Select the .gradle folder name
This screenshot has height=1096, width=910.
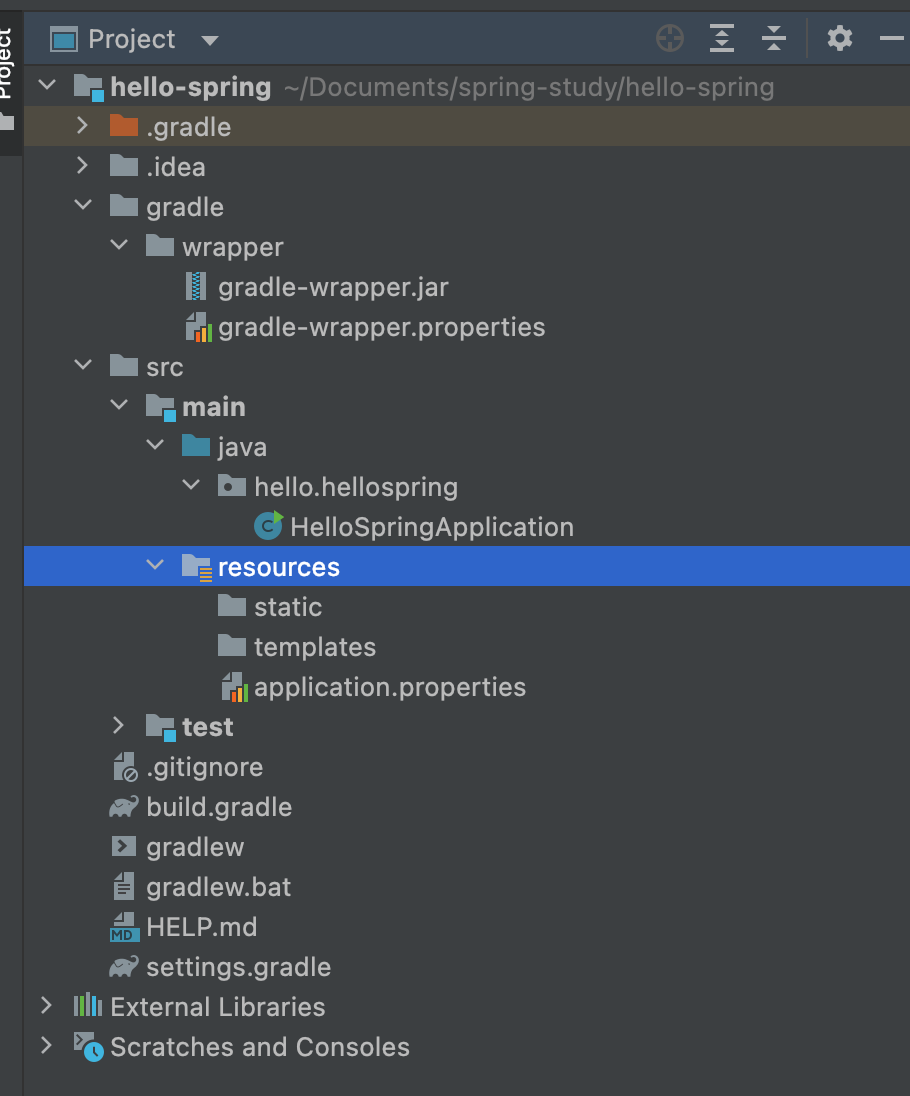[x=189, y=127]
